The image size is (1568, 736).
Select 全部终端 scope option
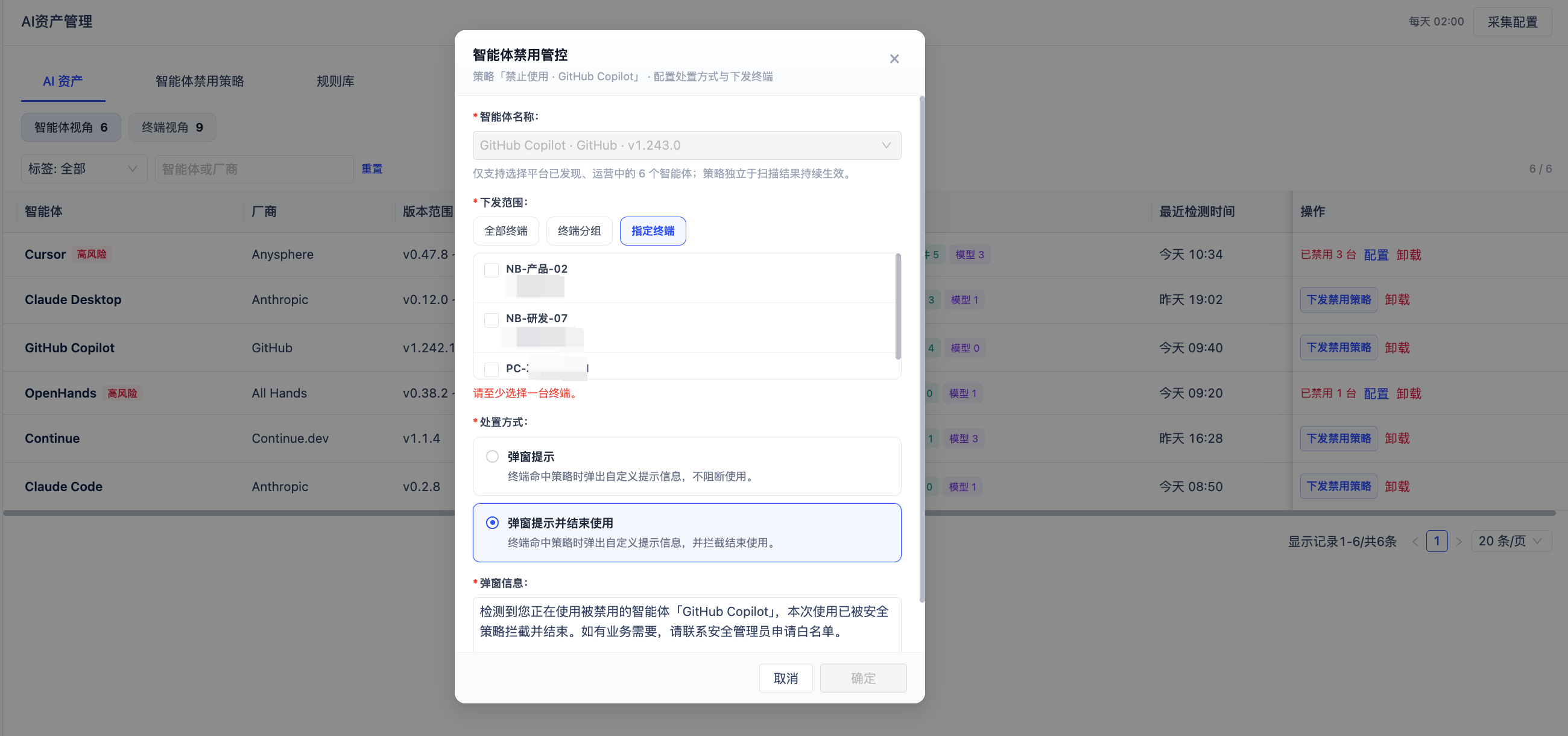pos(506,230)
